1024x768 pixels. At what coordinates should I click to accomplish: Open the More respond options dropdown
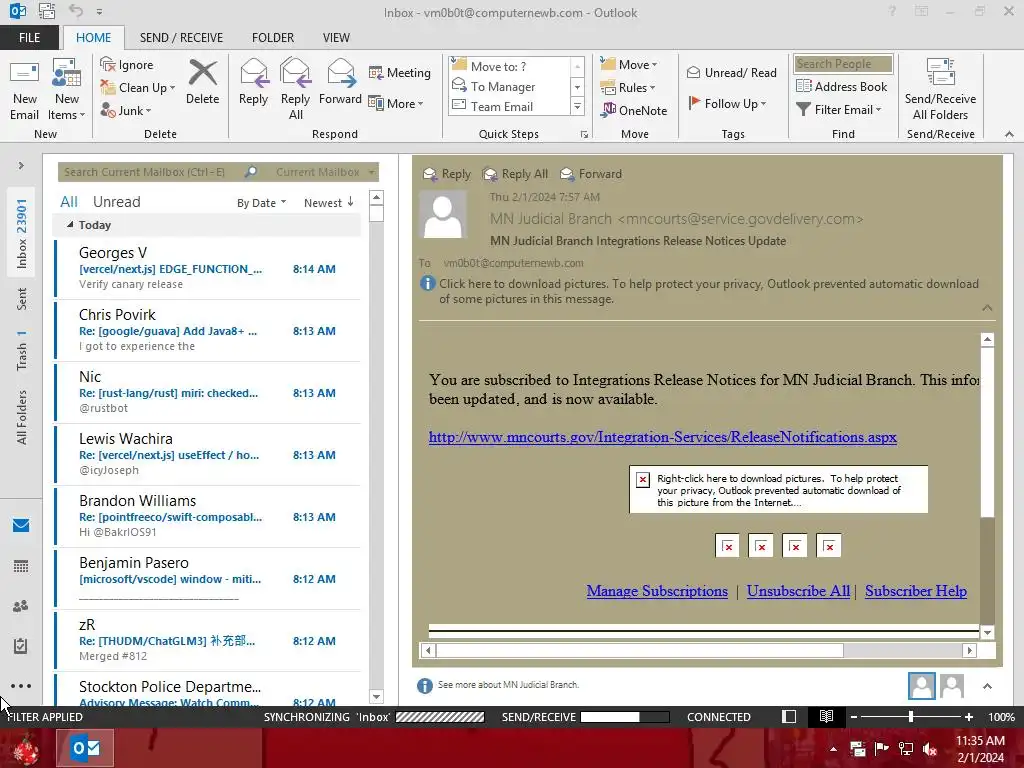(x=396, y=103)
